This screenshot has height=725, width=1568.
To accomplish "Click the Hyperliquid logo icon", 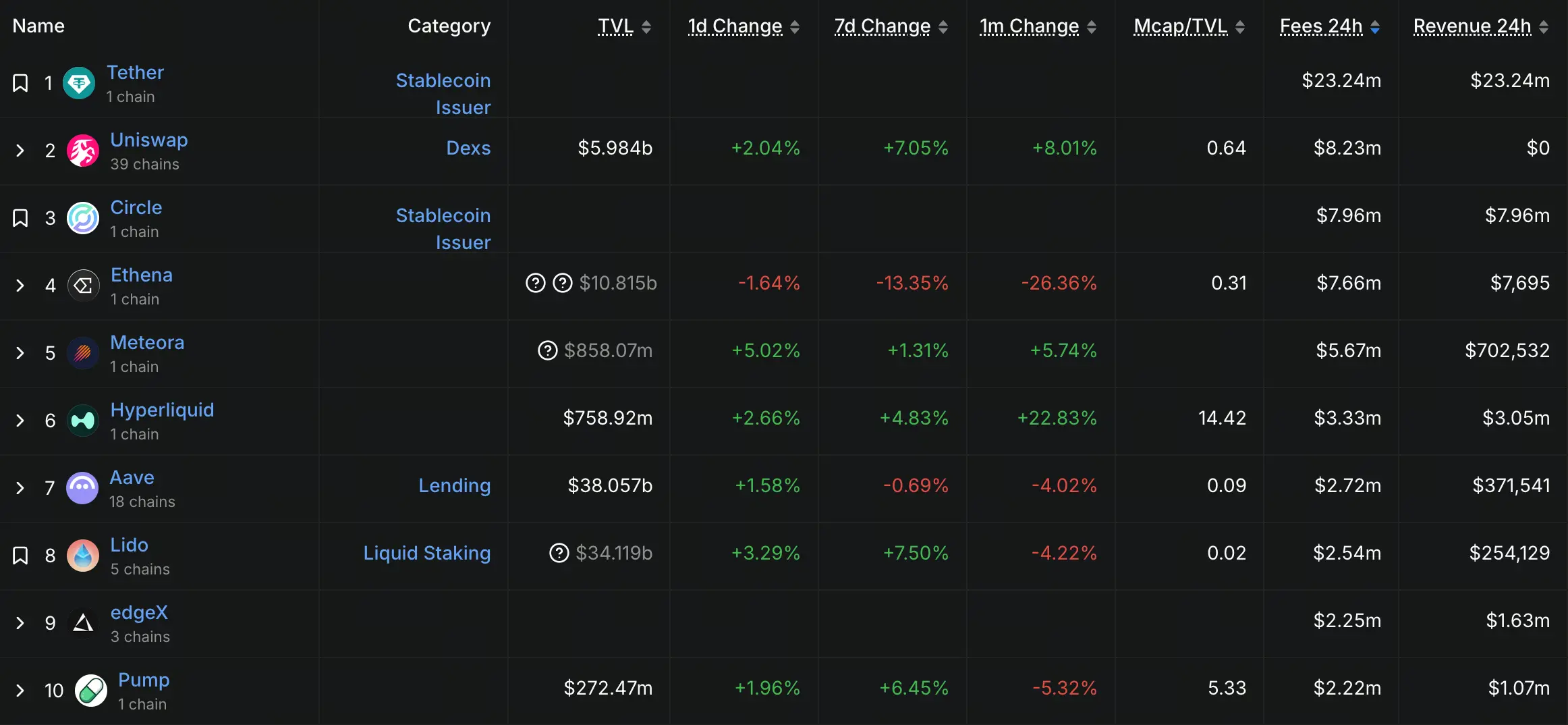I will (83, 421).
